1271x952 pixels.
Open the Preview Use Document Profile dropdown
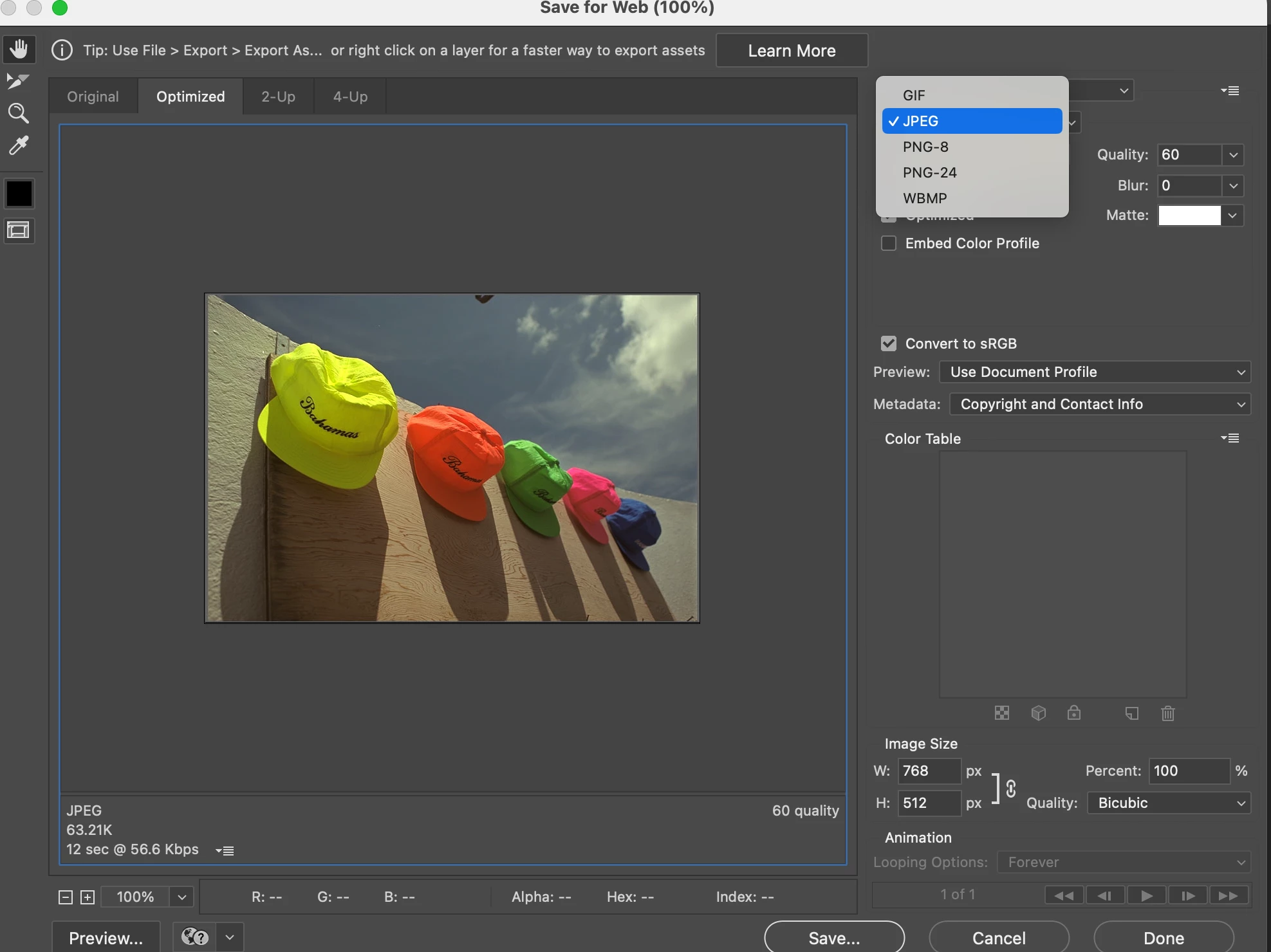[x=1095, y=372]
